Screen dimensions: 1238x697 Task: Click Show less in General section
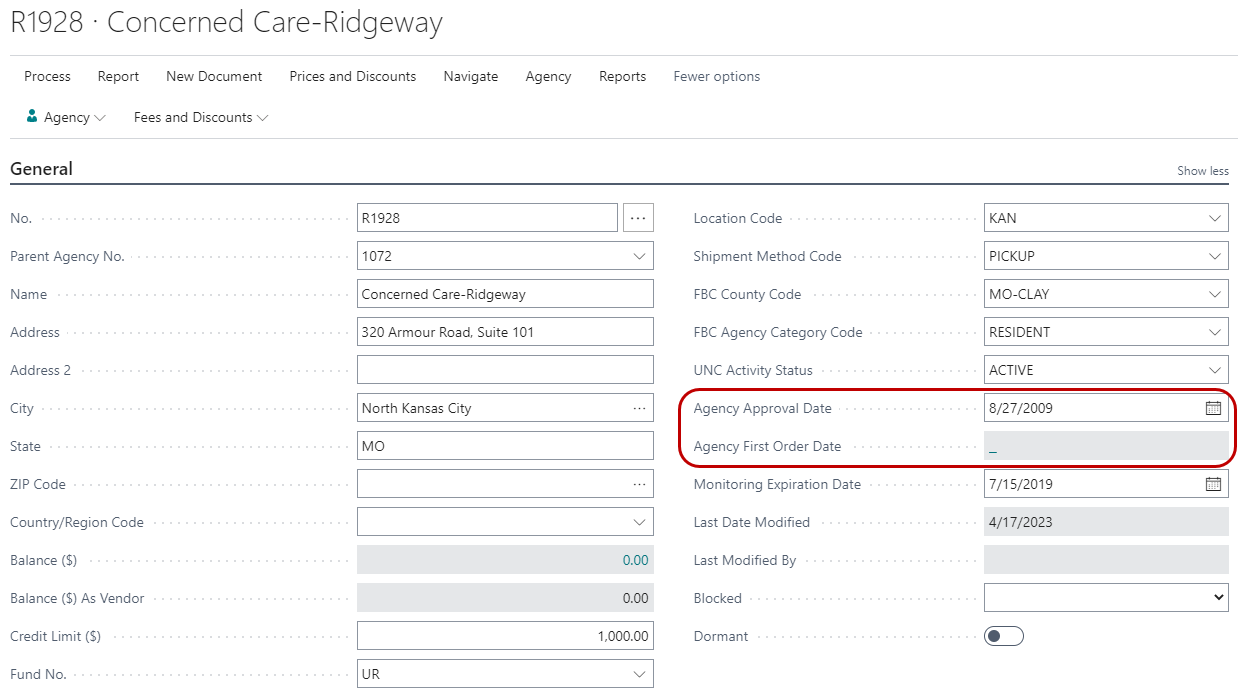(x=1202, y=171)
